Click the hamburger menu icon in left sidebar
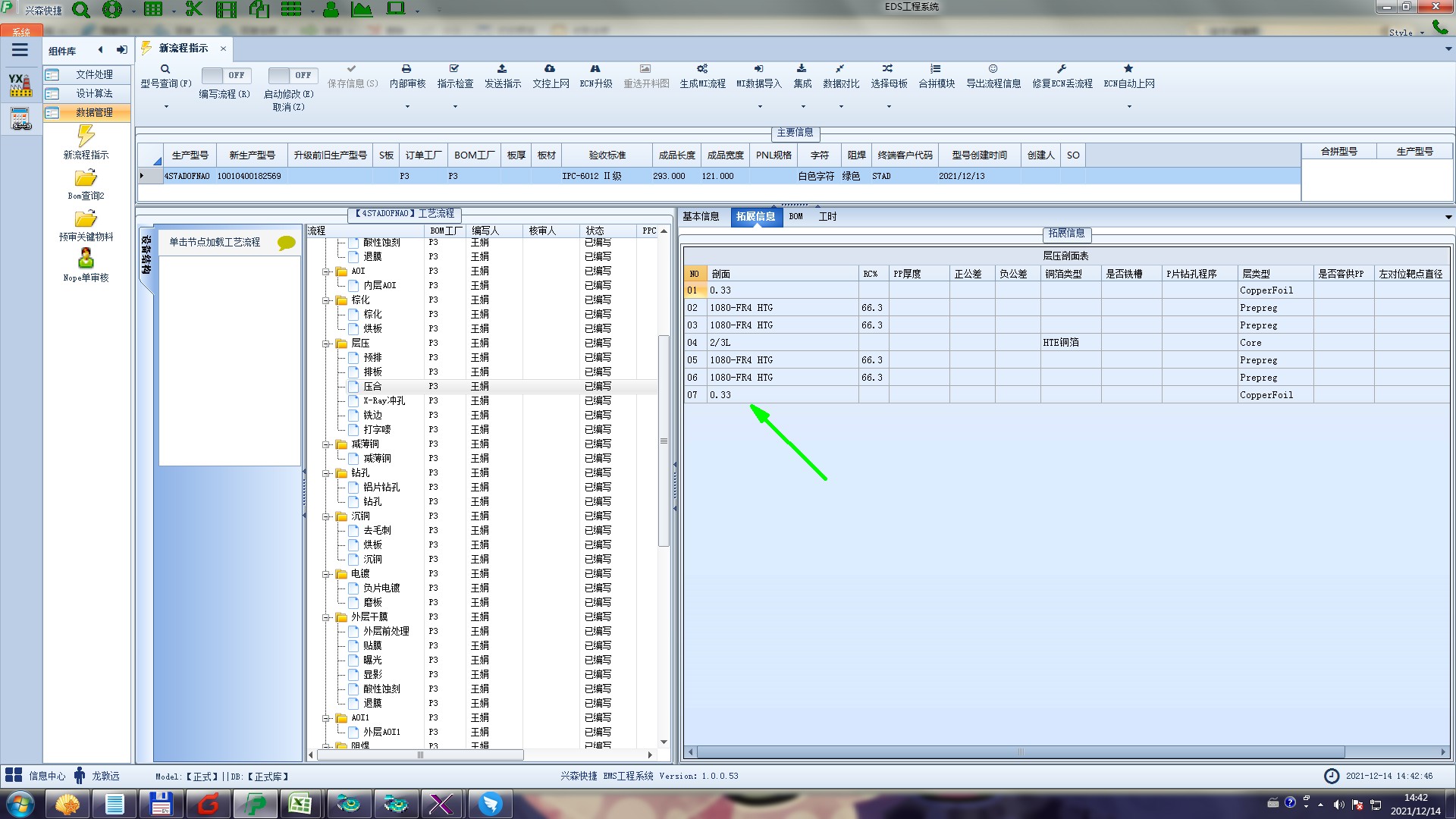The width and height of the screenshot is (1456, 819). tap(20, 50)
